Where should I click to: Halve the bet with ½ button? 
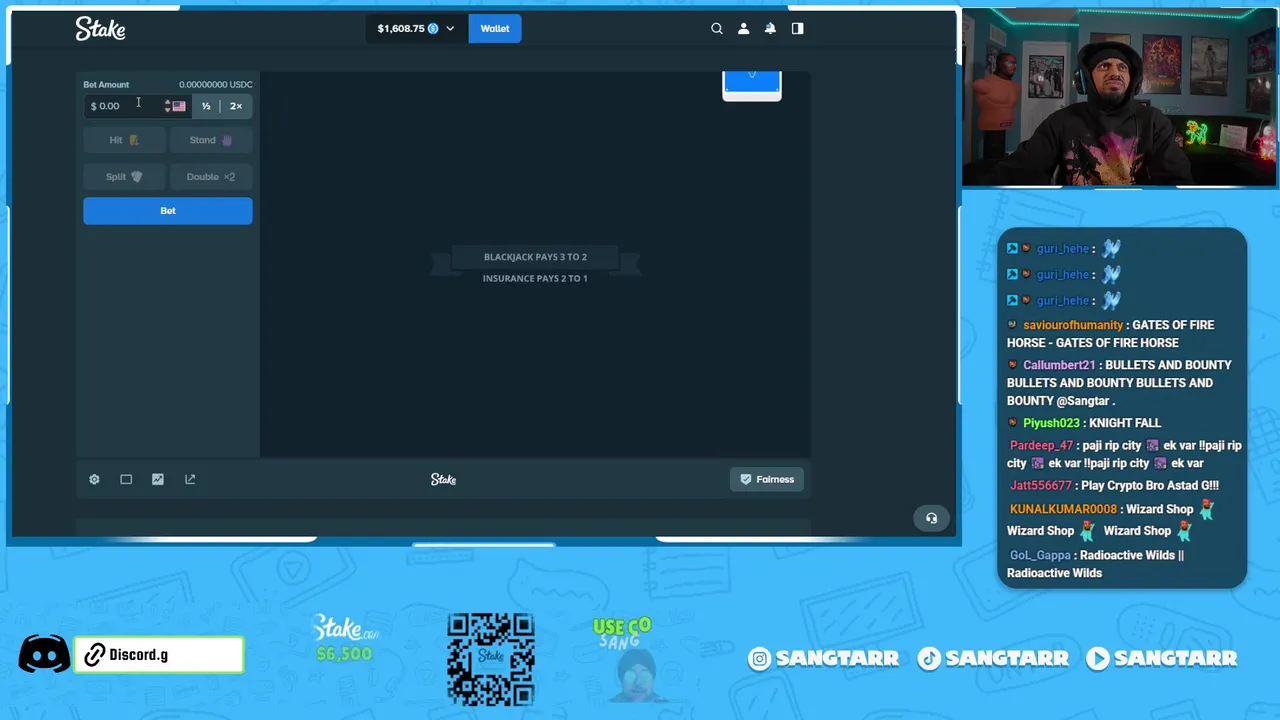point(206,106)
